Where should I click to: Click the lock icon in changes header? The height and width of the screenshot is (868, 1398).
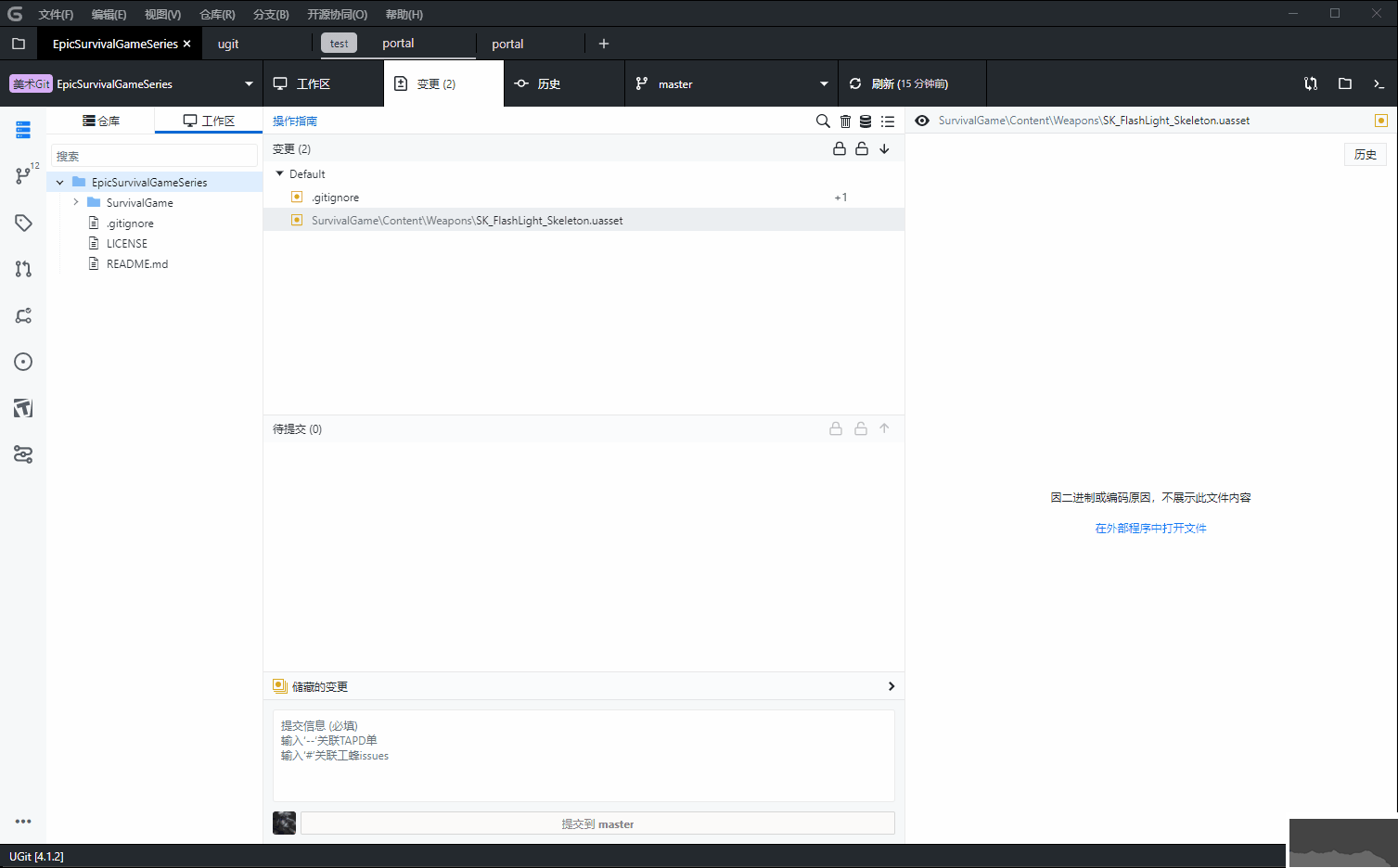point(840,148)
